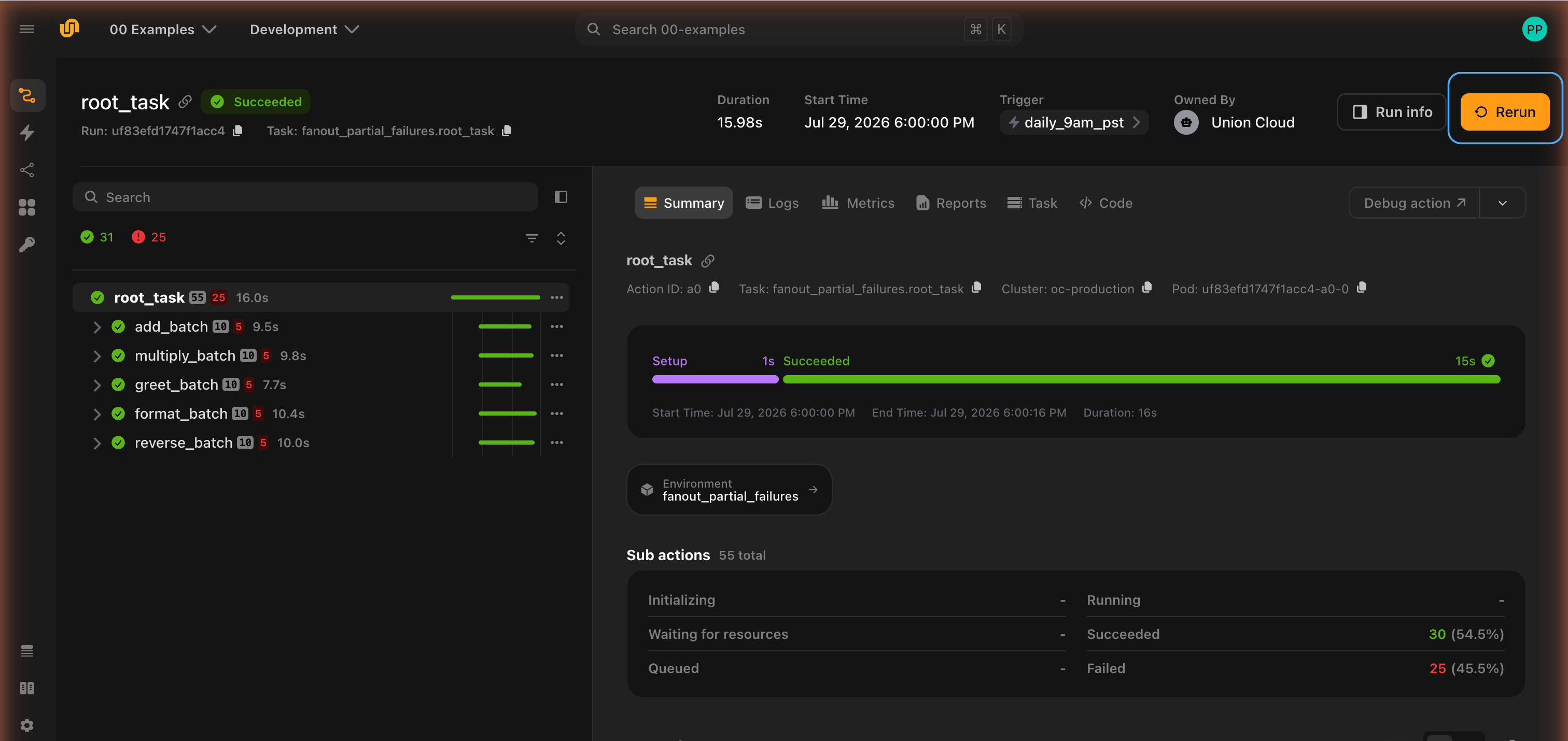Expand the multiply_batch tree row

97,356
